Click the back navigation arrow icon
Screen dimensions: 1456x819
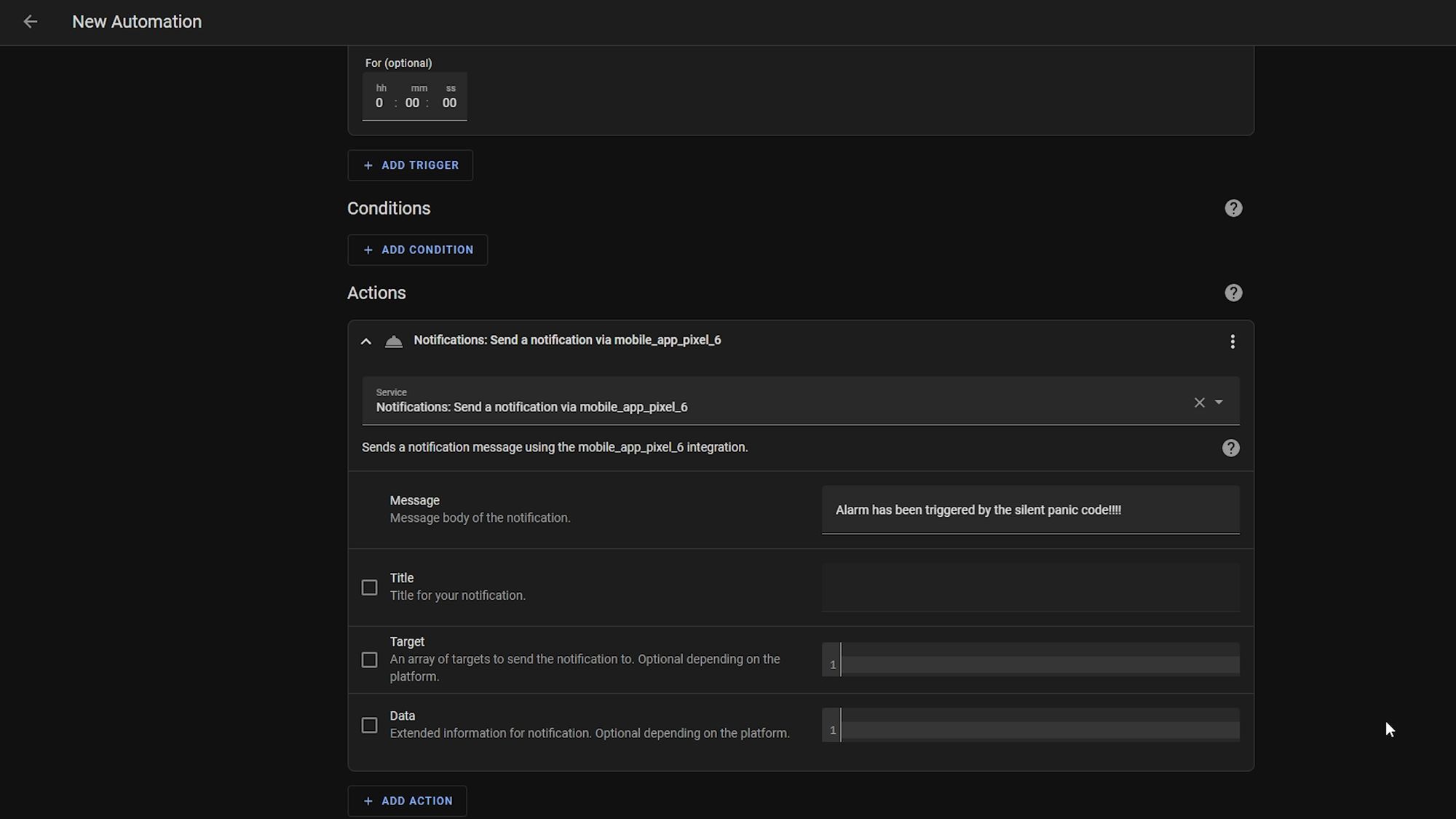pyautogui.click(x=29, y=22)
